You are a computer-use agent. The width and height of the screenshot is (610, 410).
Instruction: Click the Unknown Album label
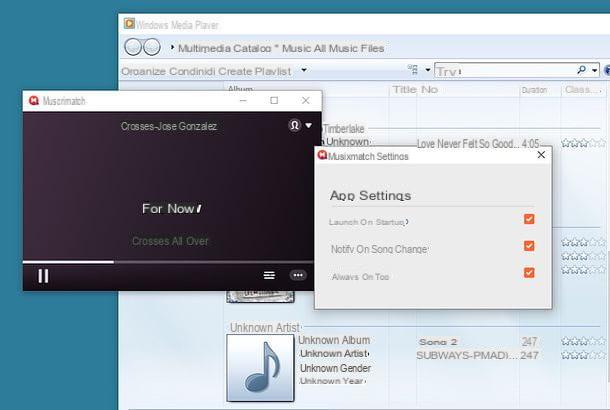pos(334,340)
